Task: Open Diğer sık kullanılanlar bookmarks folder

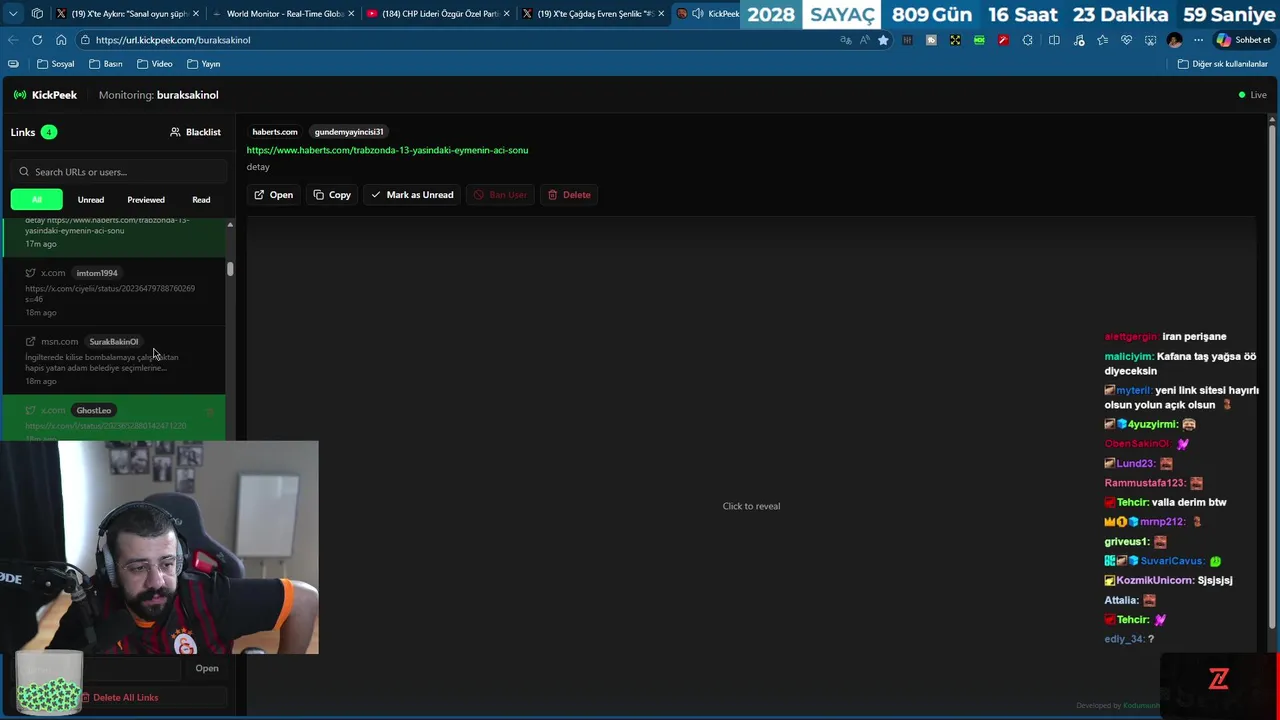Action: coord(1223,64)
